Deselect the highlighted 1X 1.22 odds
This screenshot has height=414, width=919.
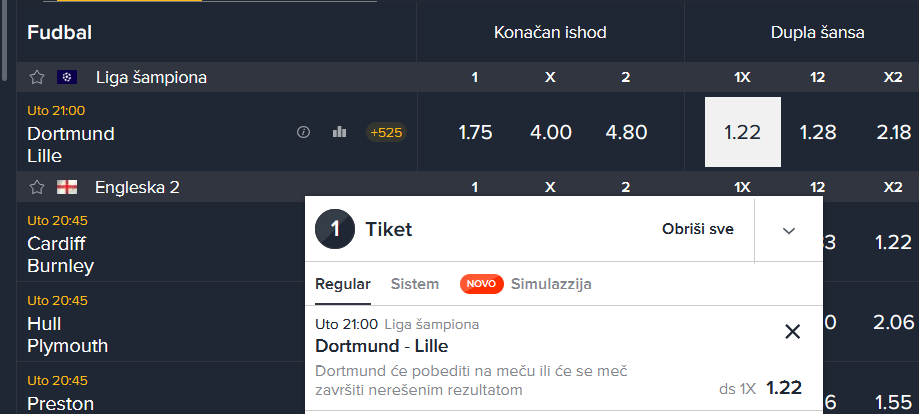point(743,132)
